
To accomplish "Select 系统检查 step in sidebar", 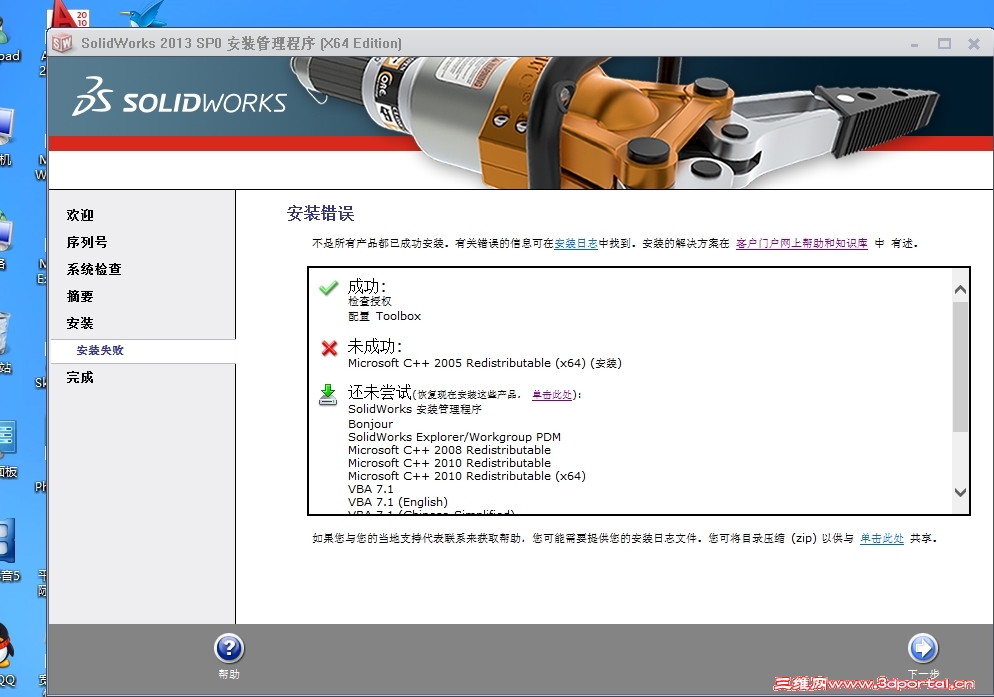I will (x=94, y=269).
